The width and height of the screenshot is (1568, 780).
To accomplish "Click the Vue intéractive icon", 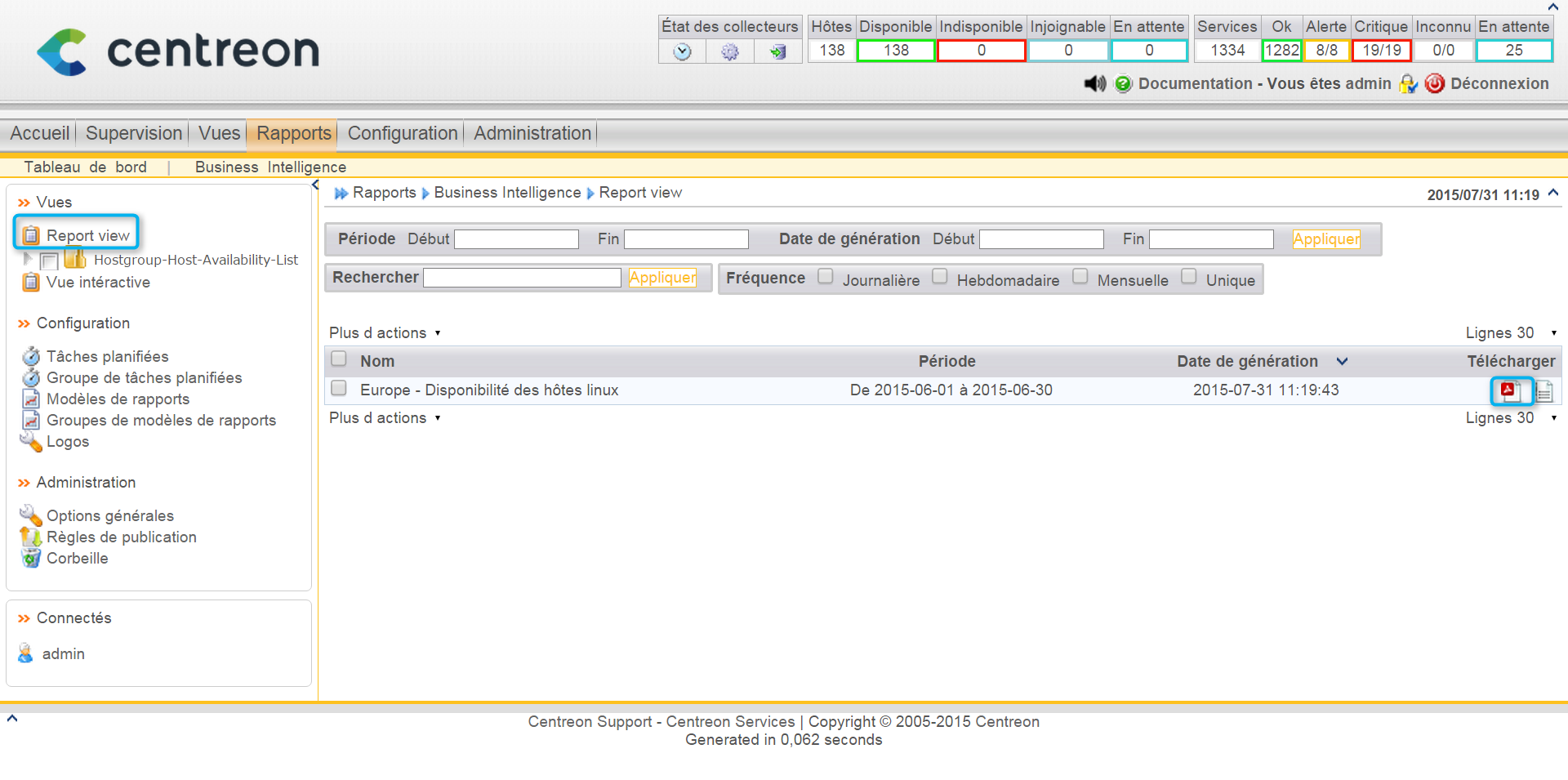I will (x=31, y=282).
